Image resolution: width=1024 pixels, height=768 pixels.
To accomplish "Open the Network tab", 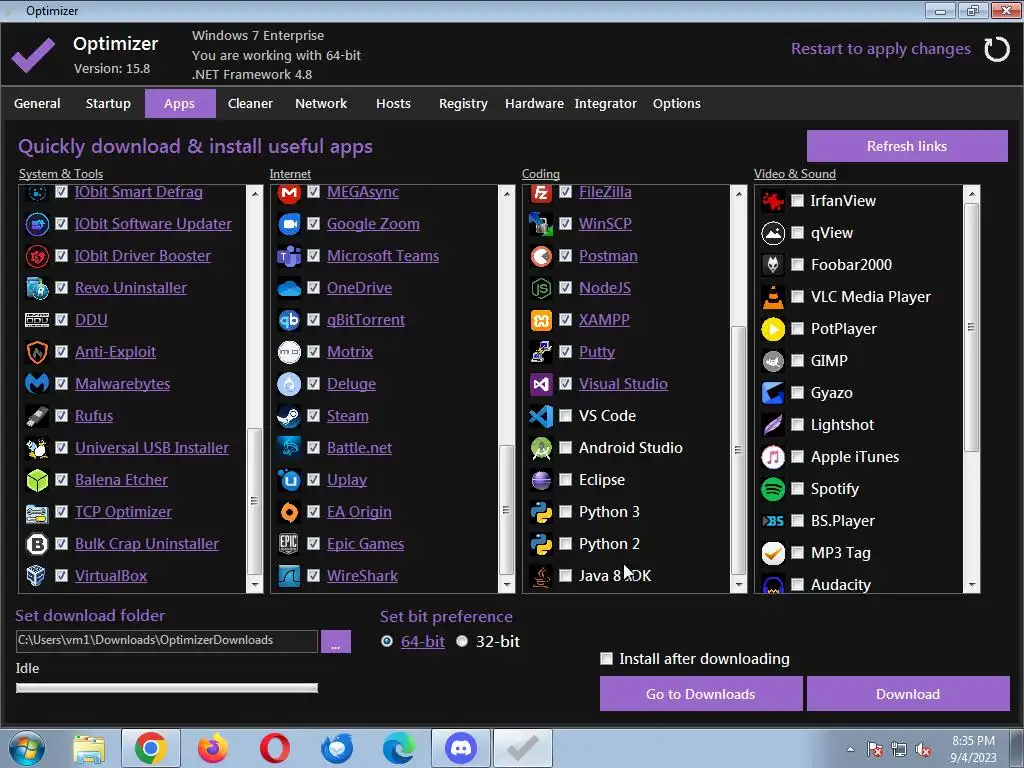I will 321,104.
